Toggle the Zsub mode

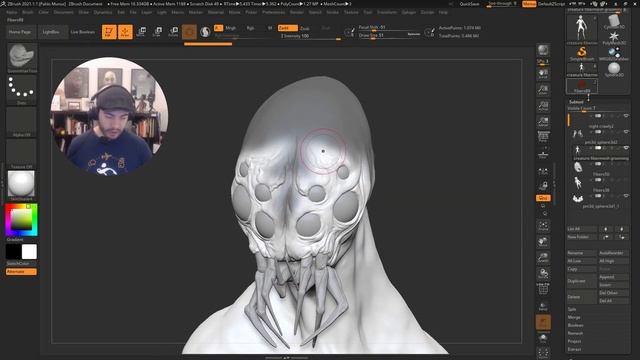point(305,28)
